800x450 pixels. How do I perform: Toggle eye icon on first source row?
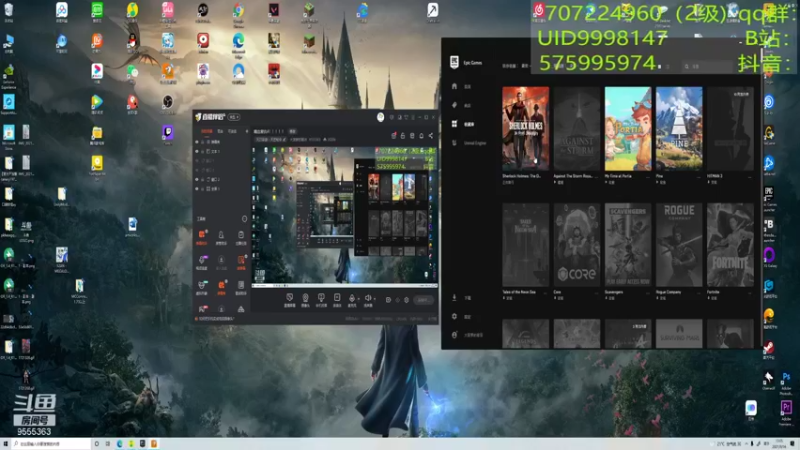pyautogui.click(x=197, y=142)
